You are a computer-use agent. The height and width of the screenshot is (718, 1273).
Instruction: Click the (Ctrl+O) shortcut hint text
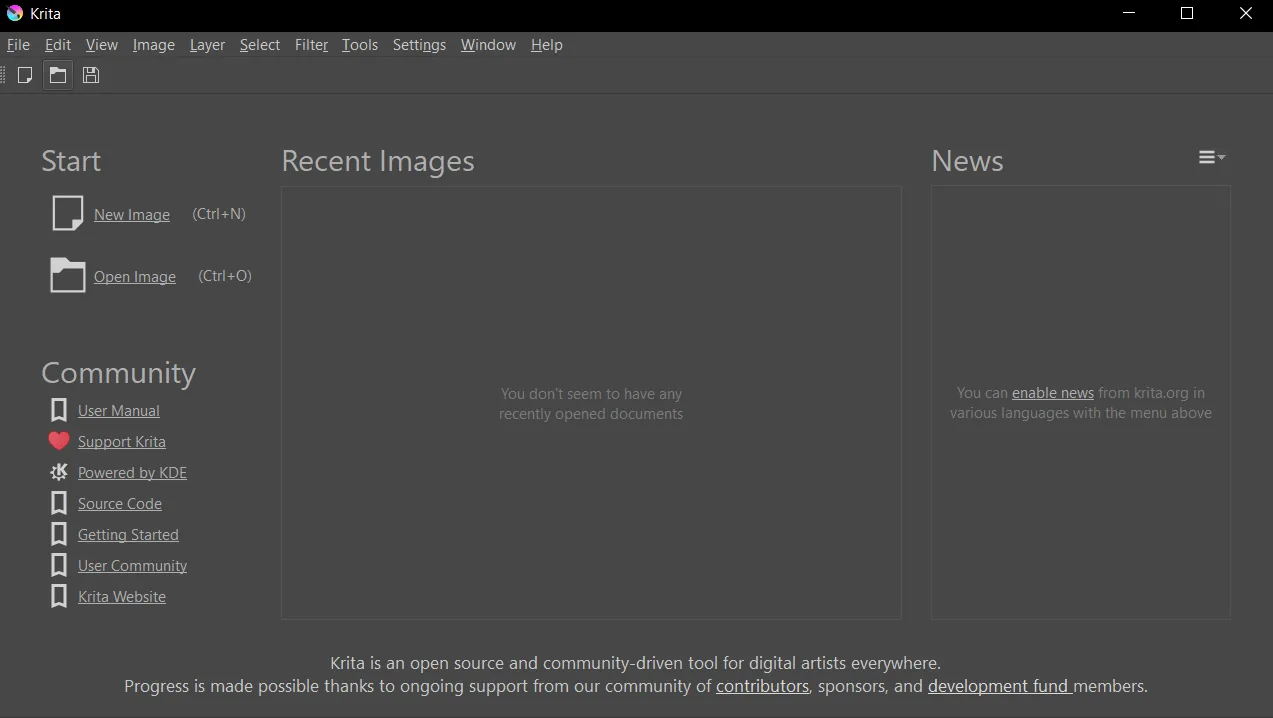(x=225, y=276)
